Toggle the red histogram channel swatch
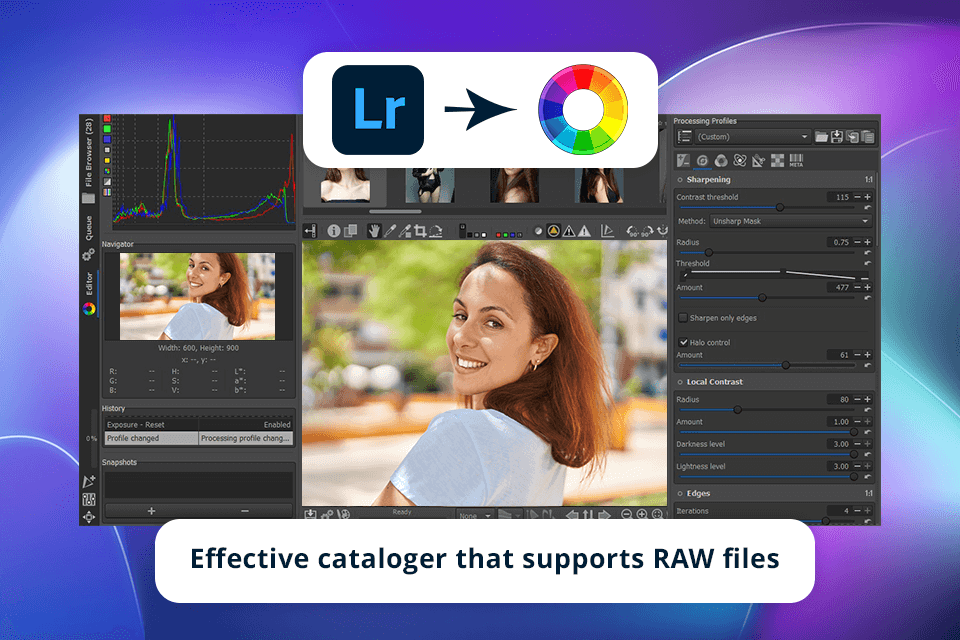Screen dimensions: 960x640 click(x=107, y=118)
